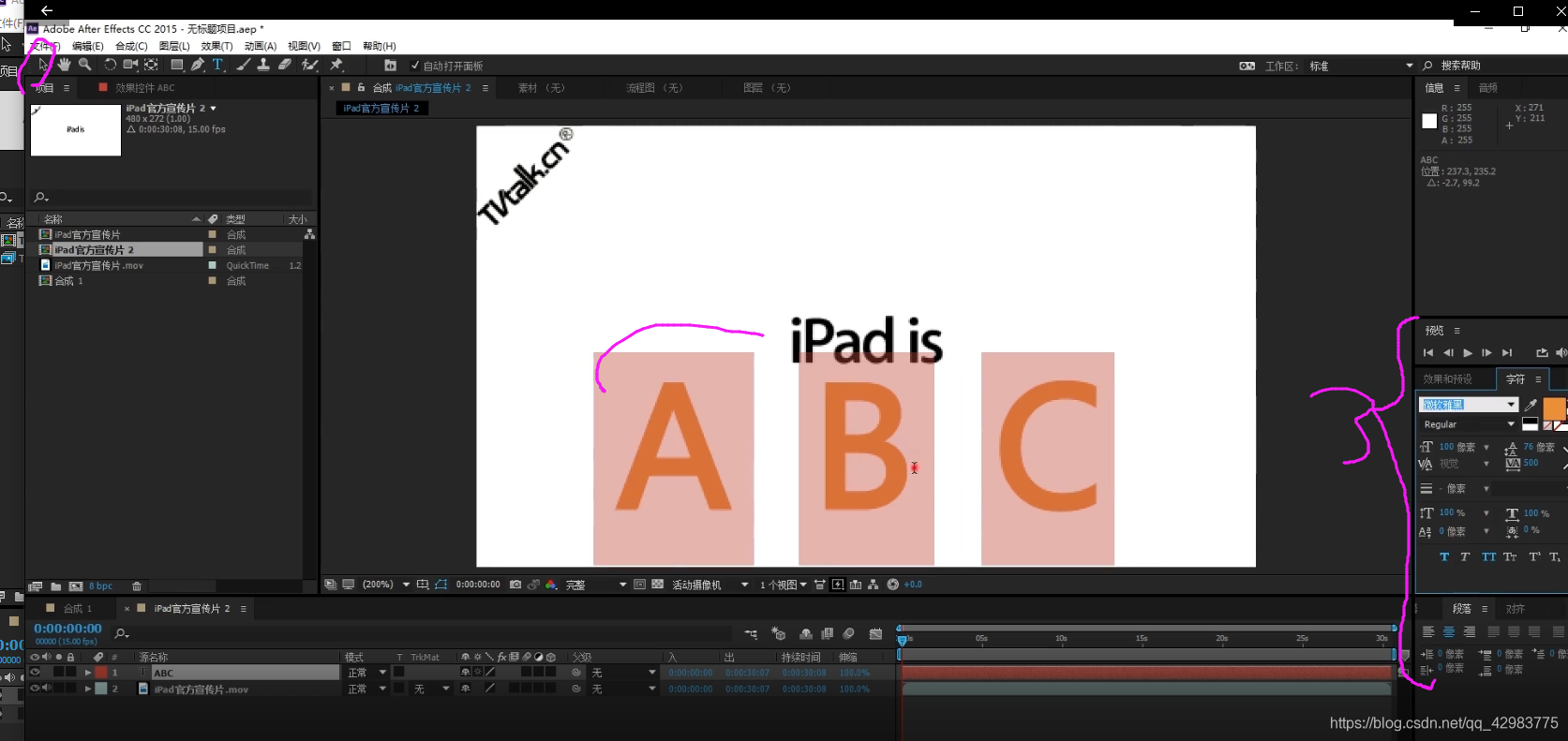Click the 8 bpc color depth button
Viewport: 1568px width, 741px height.
point(101,586)
